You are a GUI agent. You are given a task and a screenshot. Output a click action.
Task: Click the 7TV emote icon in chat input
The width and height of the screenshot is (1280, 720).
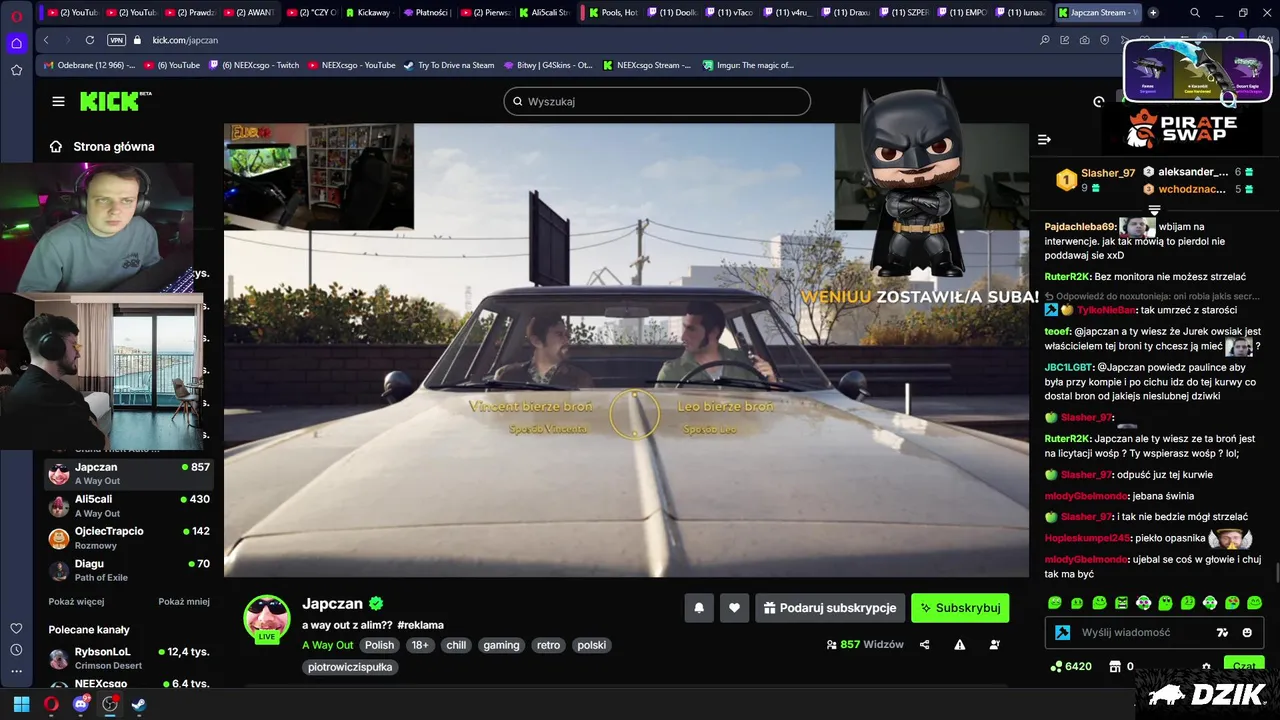(1222, 632)
